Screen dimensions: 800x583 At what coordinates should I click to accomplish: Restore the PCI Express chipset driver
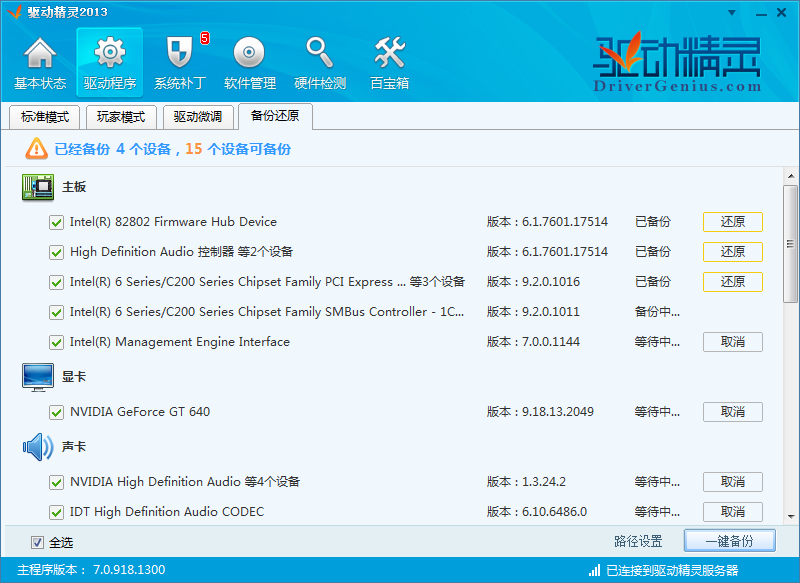733,282
